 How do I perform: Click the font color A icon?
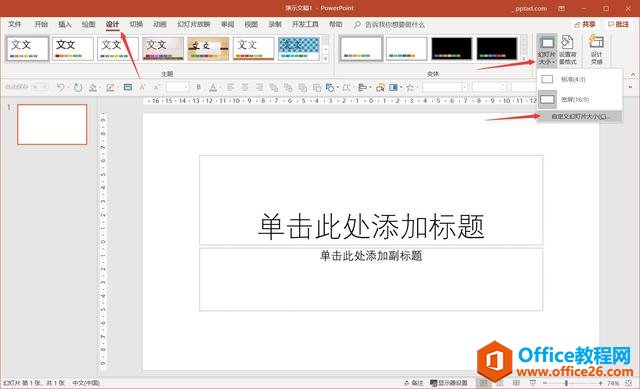click(x=213, y=87)
